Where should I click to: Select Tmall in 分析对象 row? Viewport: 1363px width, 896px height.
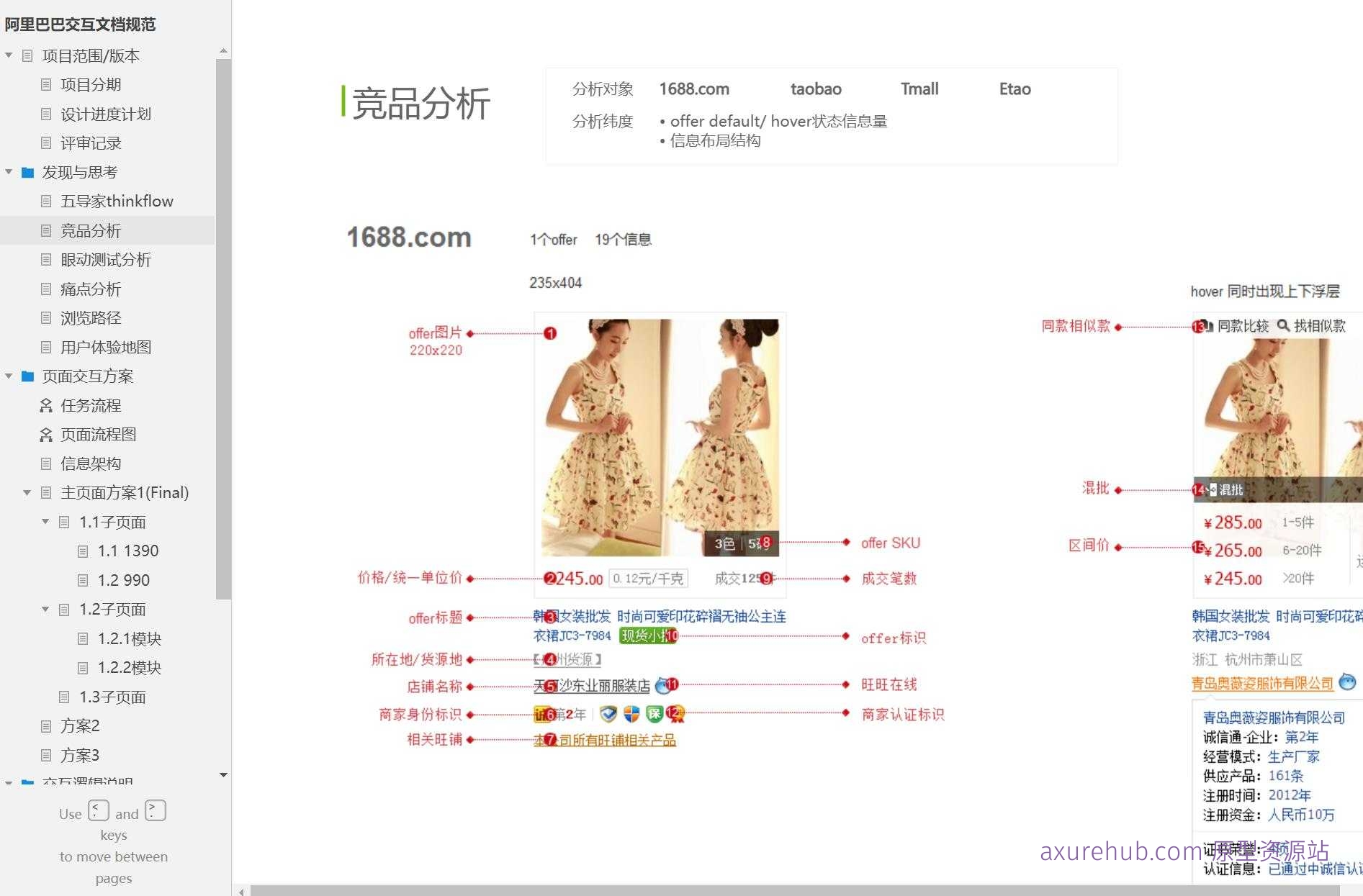coord(919,89)
